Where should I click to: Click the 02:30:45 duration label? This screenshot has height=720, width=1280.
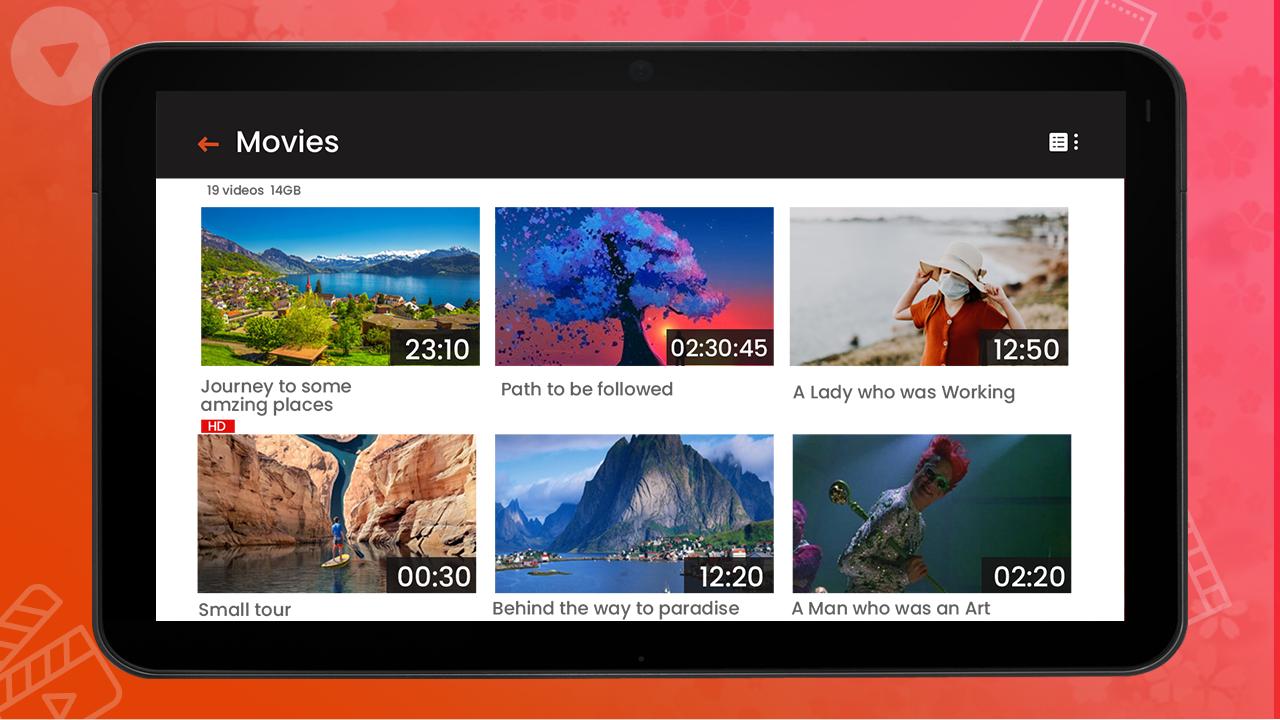[719, 348]
